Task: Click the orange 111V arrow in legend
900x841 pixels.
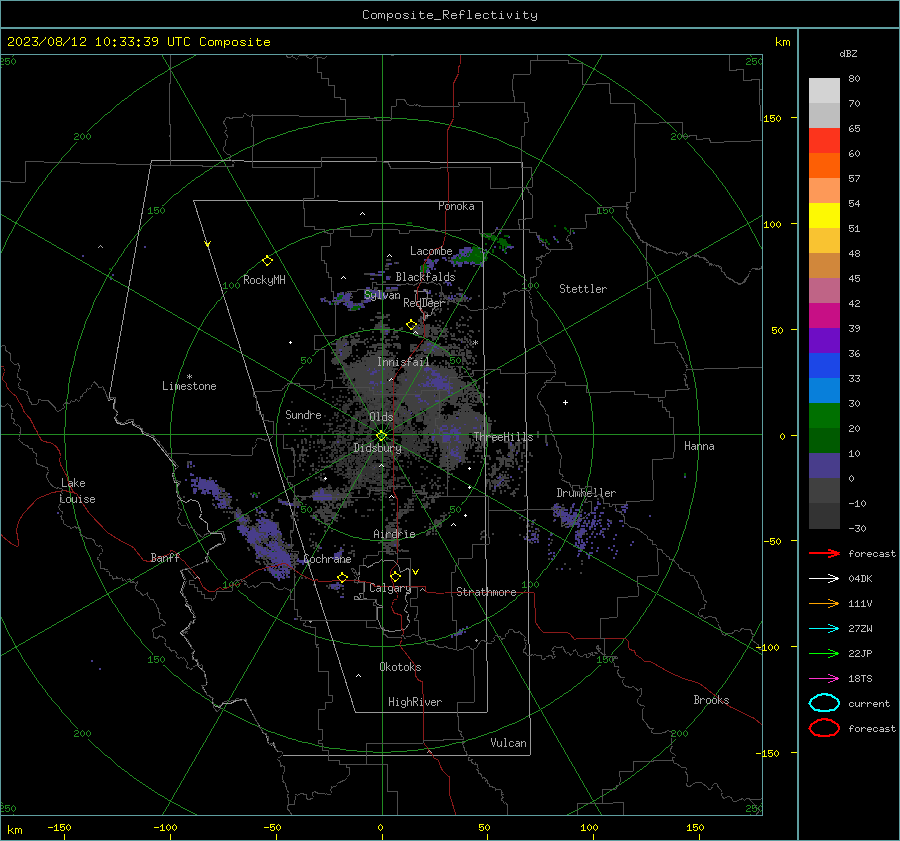Action: pyautogui.click(x=824, y=603)
